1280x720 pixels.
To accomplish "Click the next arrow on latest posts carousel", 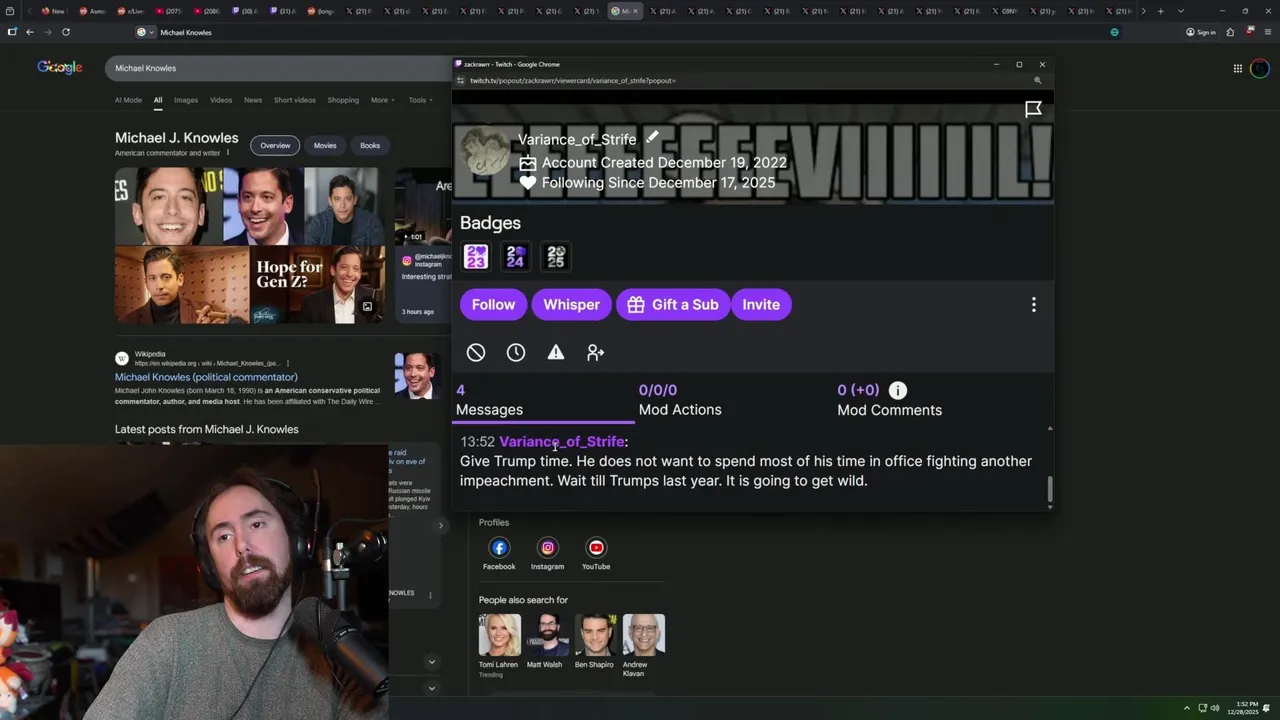I will pos(440,525).
